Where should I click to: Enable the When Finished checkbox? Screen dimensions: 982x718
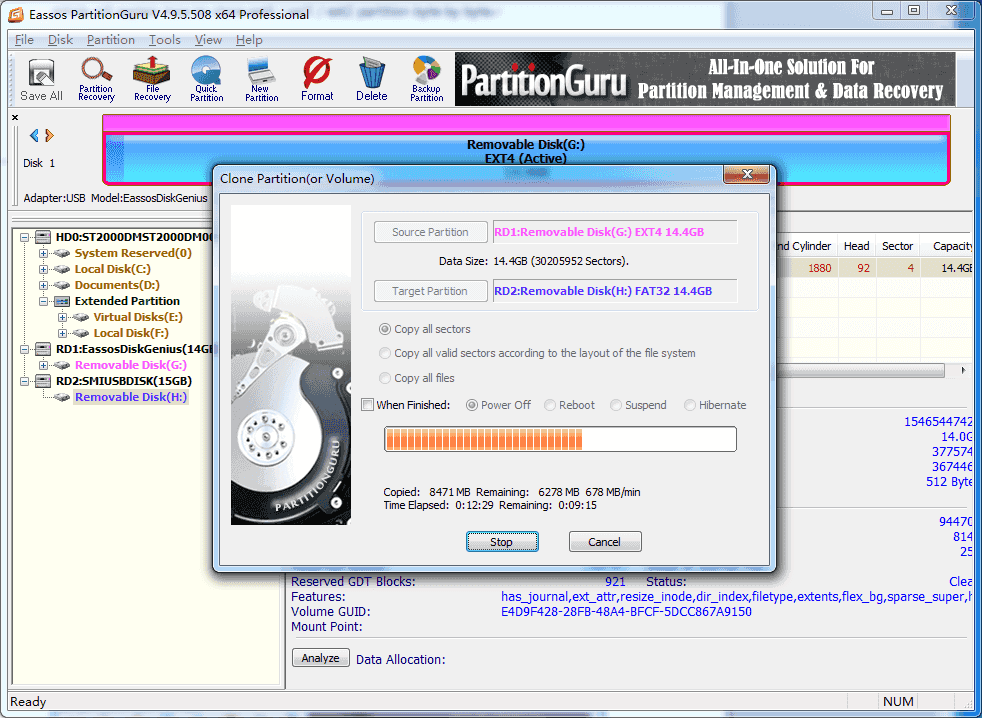pos(368,405)
